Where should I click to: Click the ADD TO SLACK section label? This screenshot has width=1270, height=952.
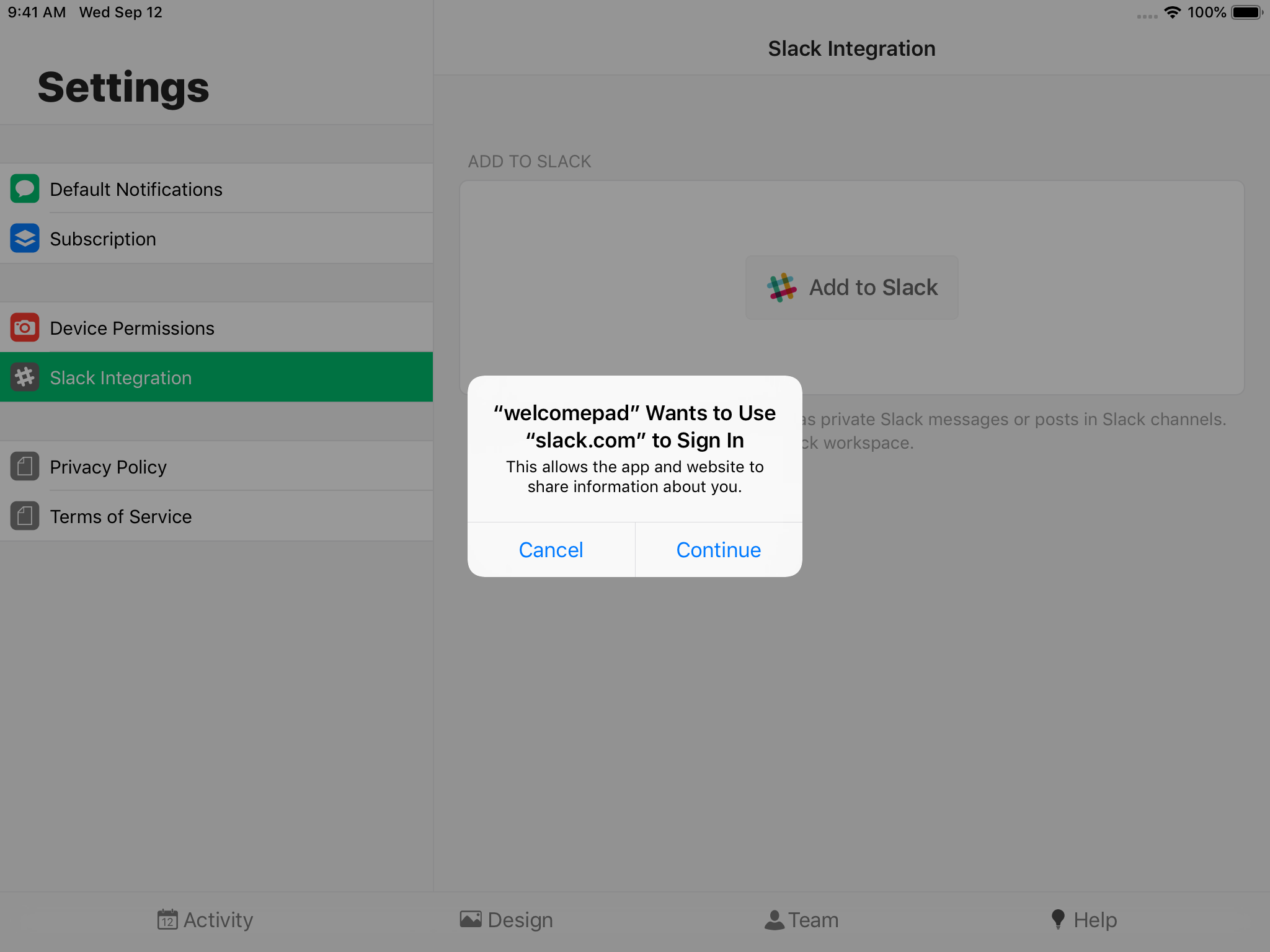[530, 162]
